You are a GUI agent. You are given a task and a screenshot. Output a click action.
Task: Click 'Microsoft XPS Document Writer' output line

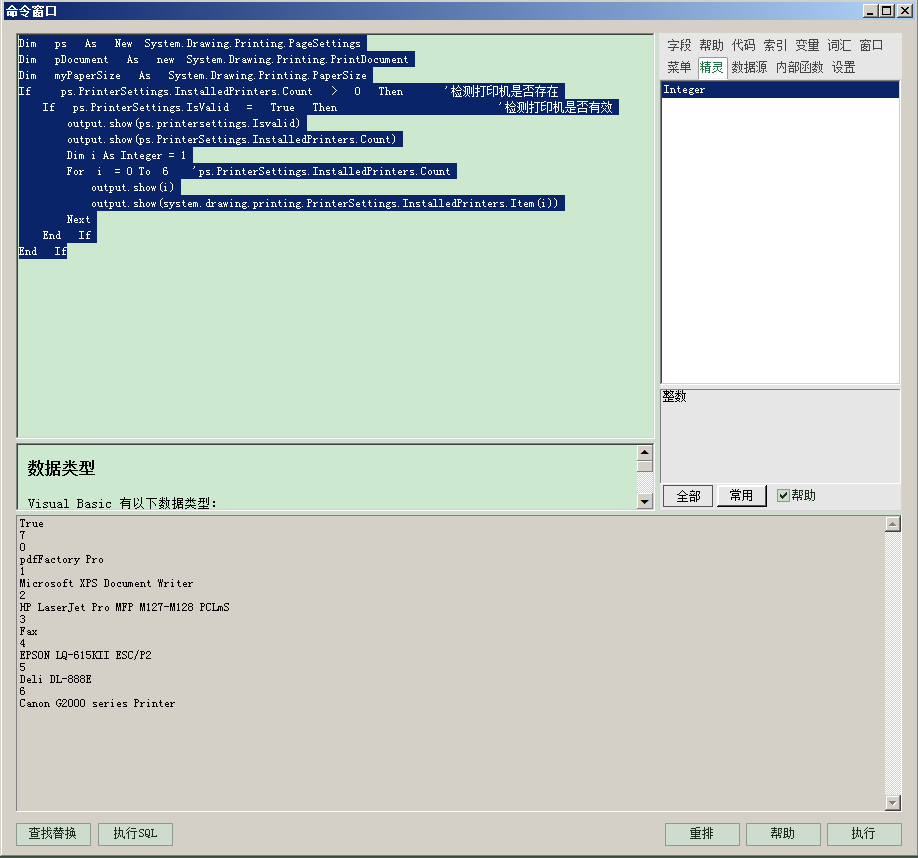tap(106, 584)
